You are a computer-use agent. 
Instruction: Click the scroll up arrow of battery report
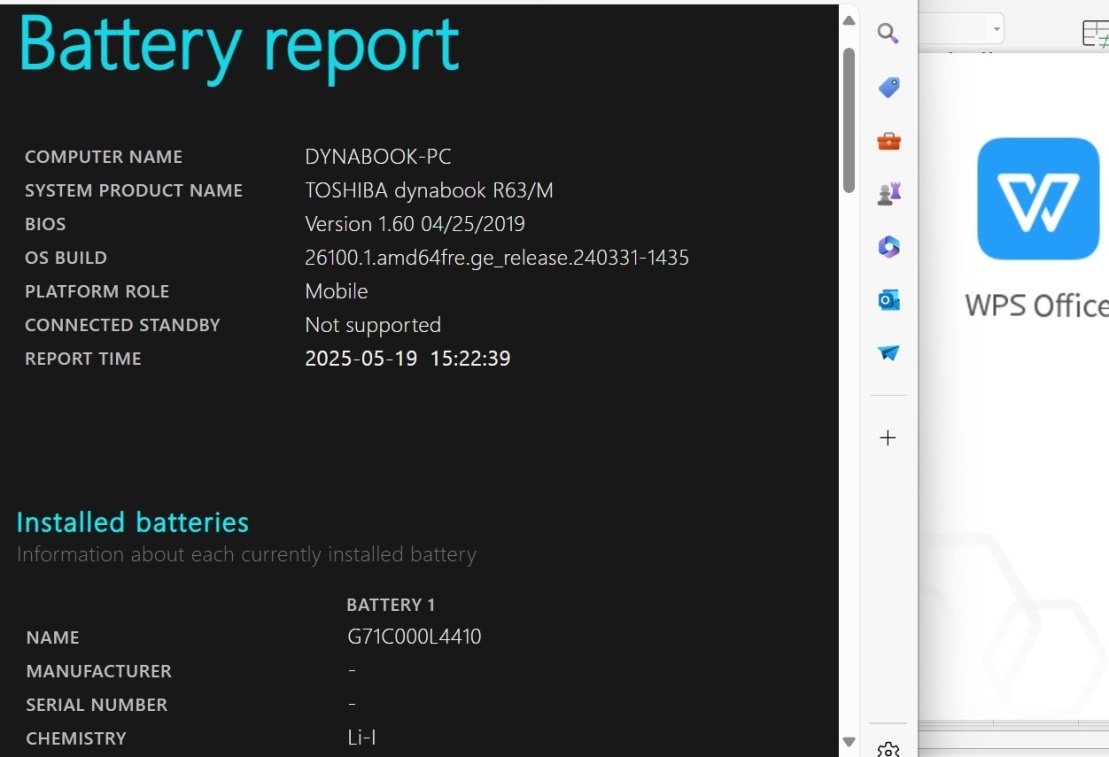849,21
